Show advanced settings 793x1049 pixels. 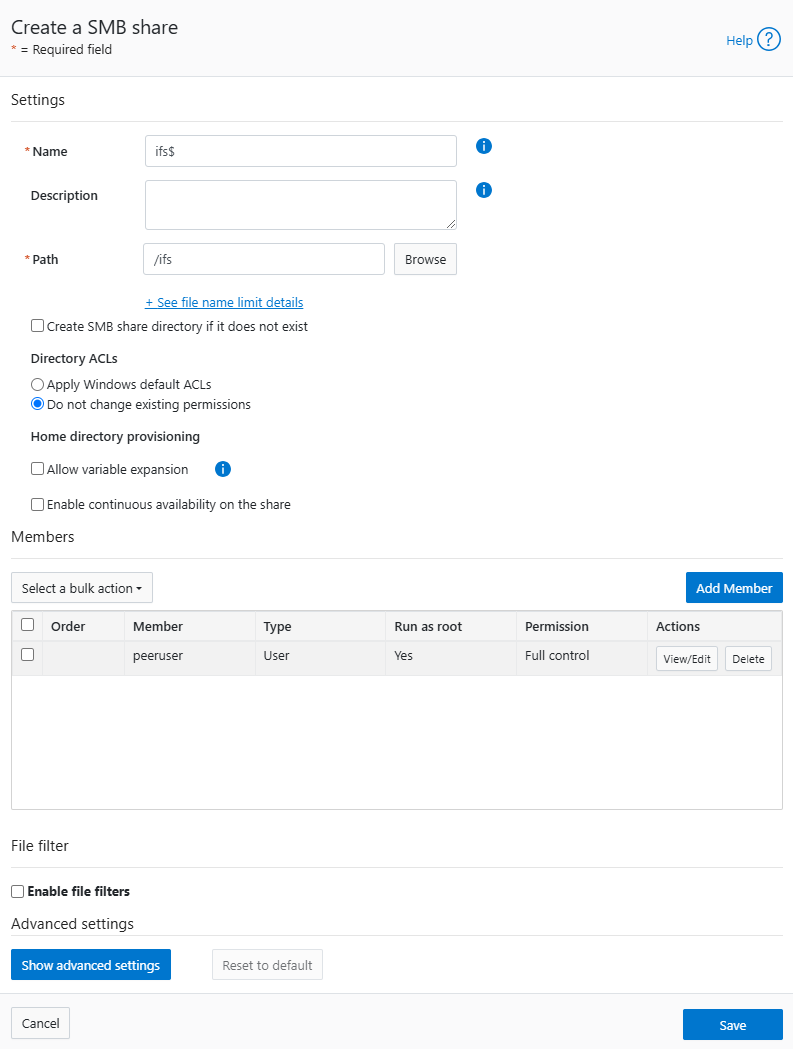tap(90, 964)
